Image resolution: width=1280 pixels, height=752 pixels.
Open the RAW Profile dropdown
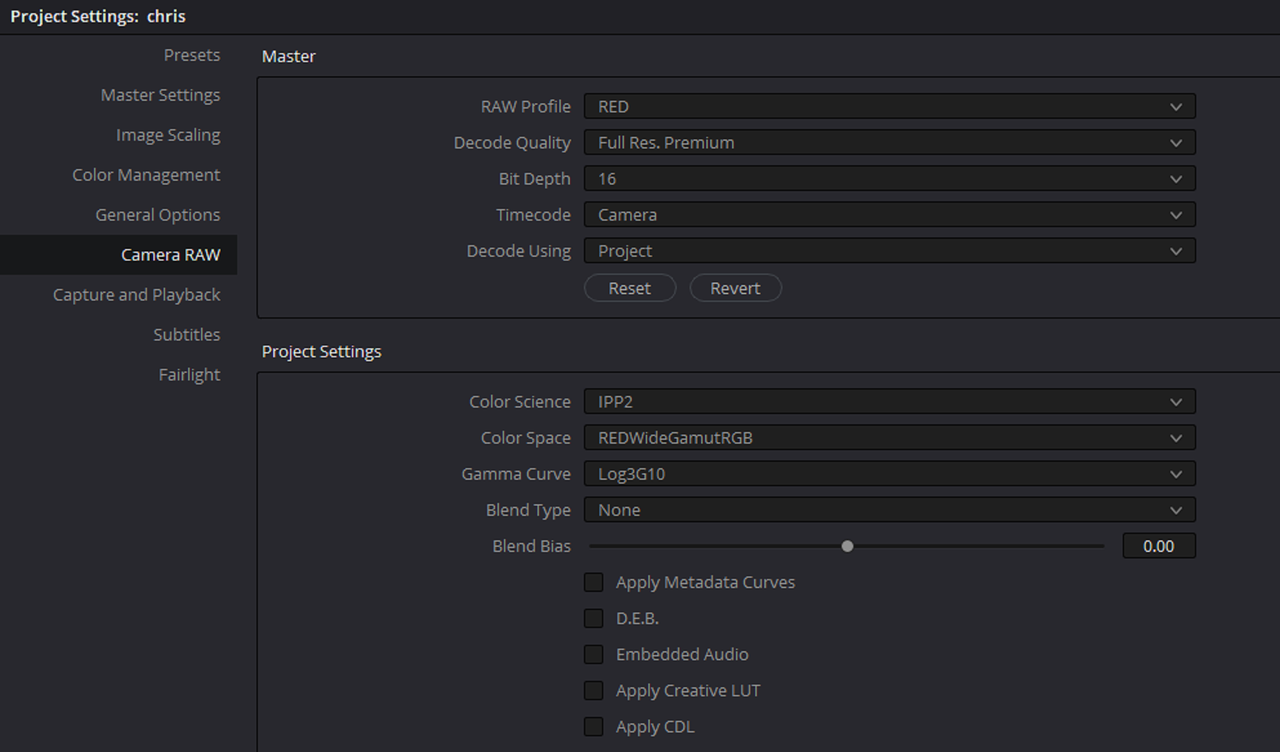click(x=890, y=107)
